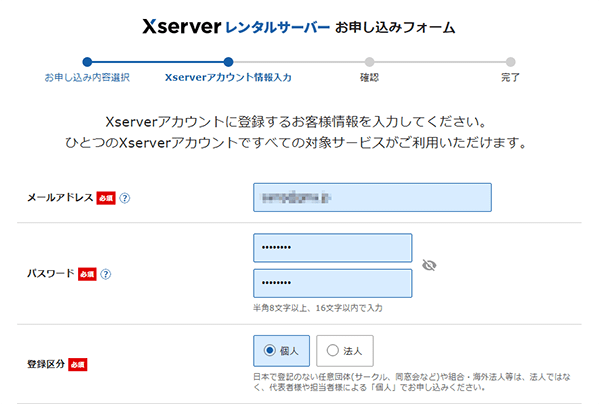Click the first progress step circle

87,61
